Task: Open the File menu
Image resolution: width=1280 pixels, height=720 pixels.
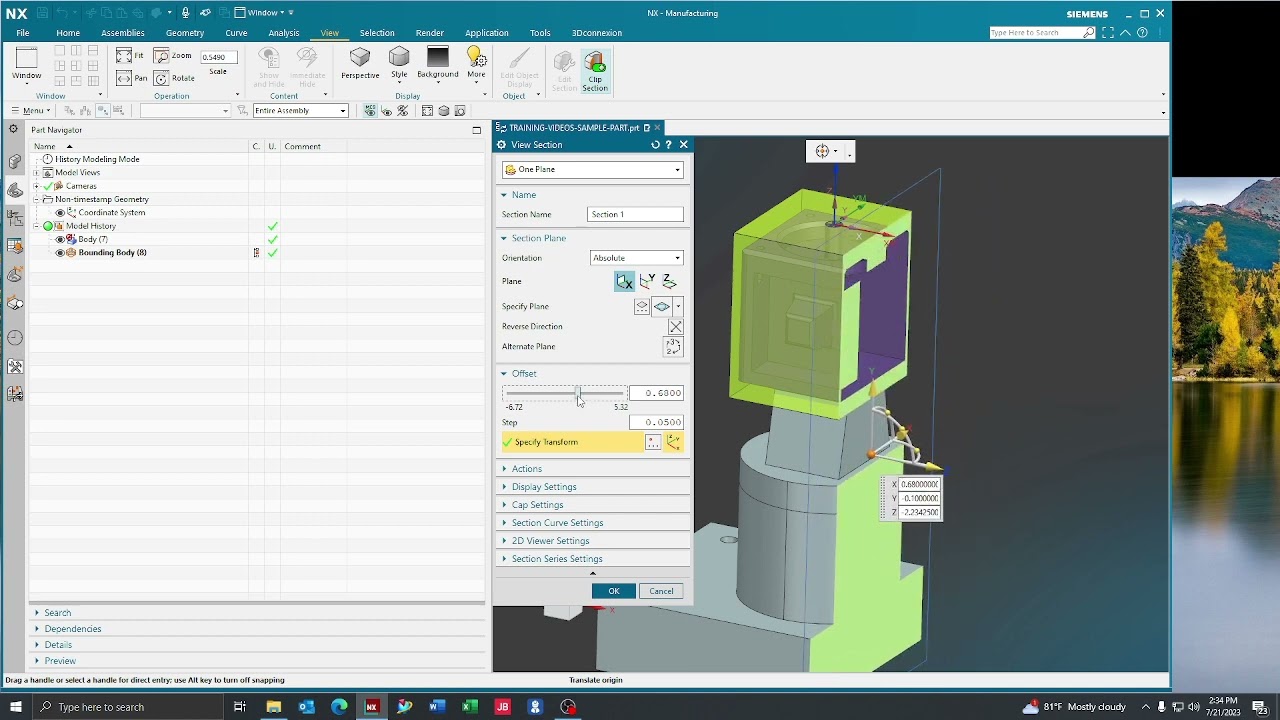Action: pyautogui.click(x=22, y=33)
